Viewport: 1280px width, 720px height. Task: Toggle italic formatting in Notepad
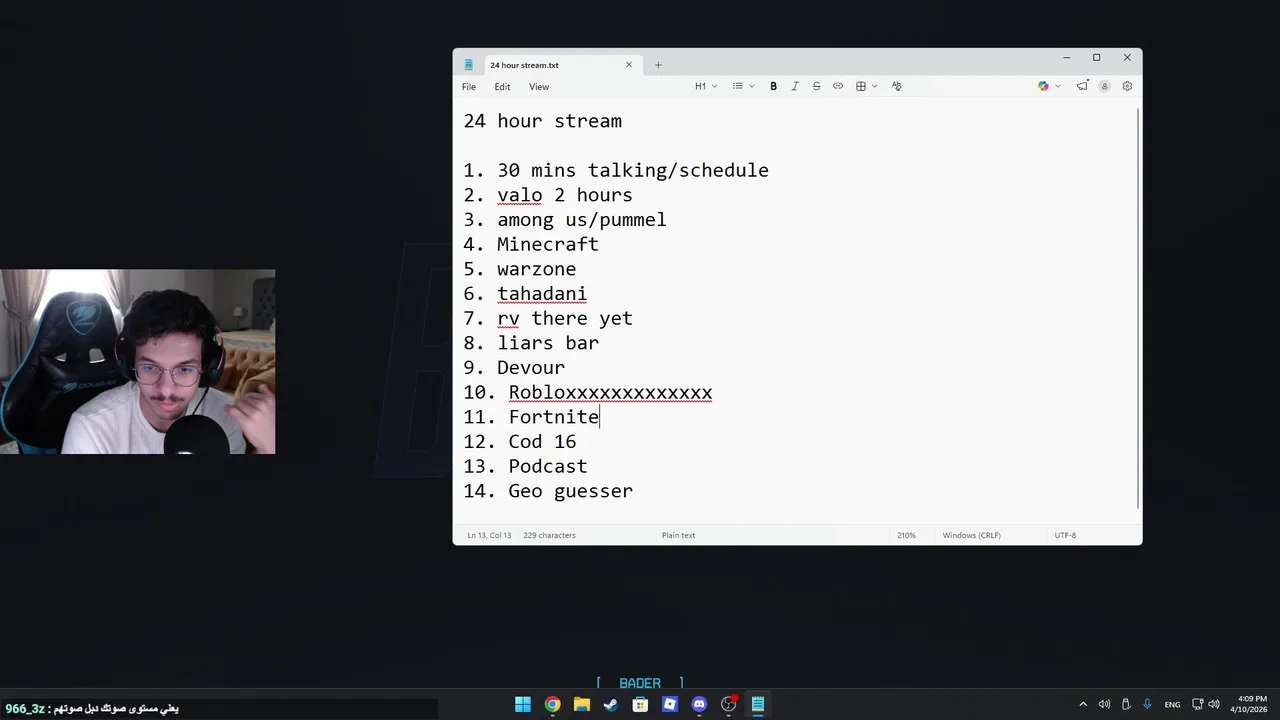(x=795, y=86)
